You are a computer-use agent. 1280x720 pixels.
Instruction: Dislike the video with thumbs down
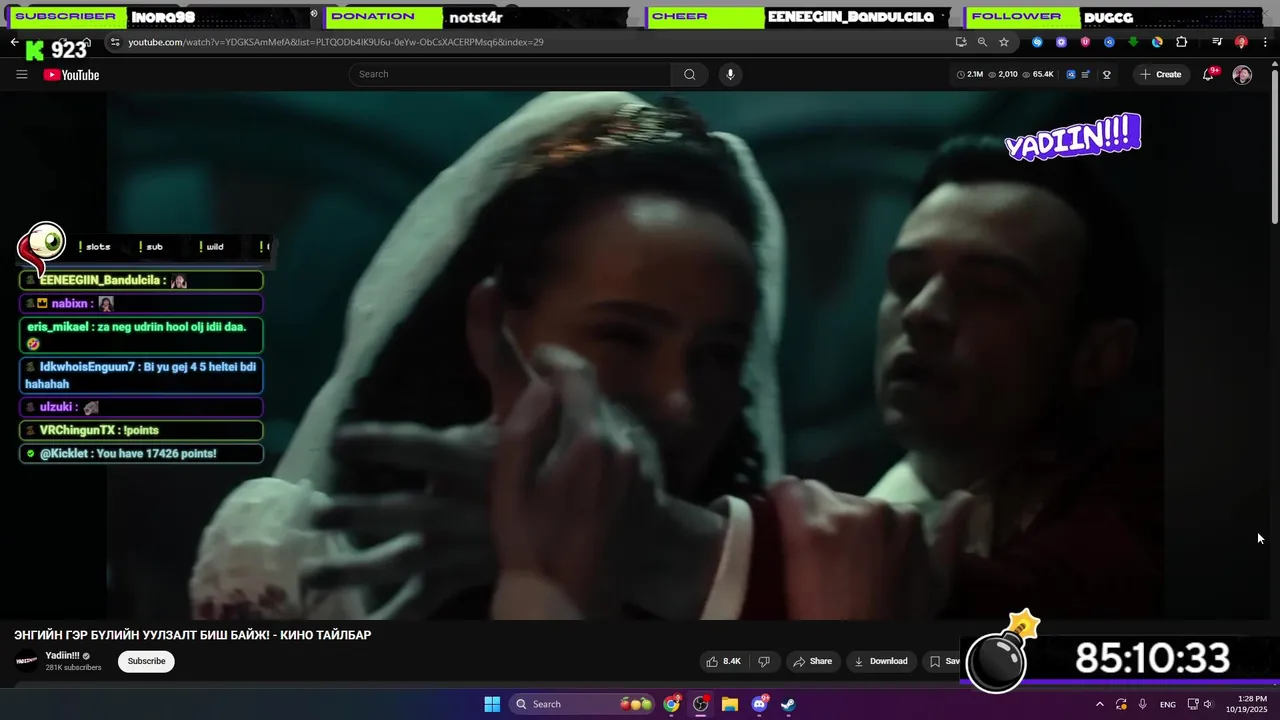(x=764, y=661)
